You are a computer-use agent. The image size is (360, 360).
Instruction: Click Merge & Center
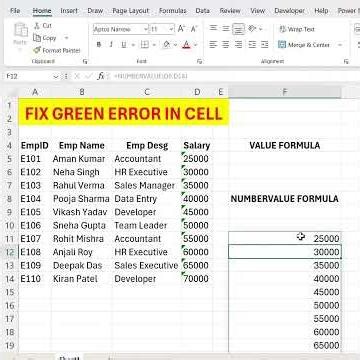[x=304, y=45]
